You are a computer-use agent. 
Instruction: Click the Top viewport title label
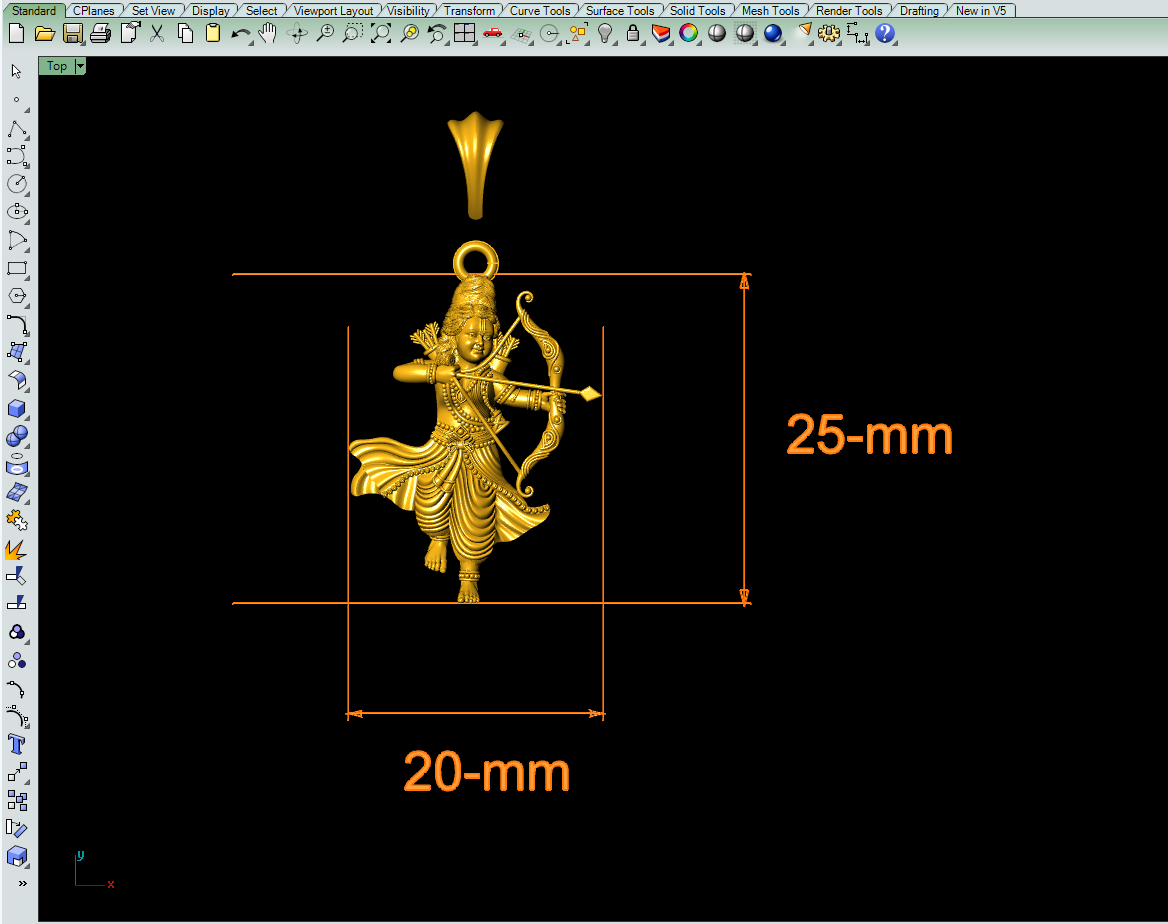(57, 66)
